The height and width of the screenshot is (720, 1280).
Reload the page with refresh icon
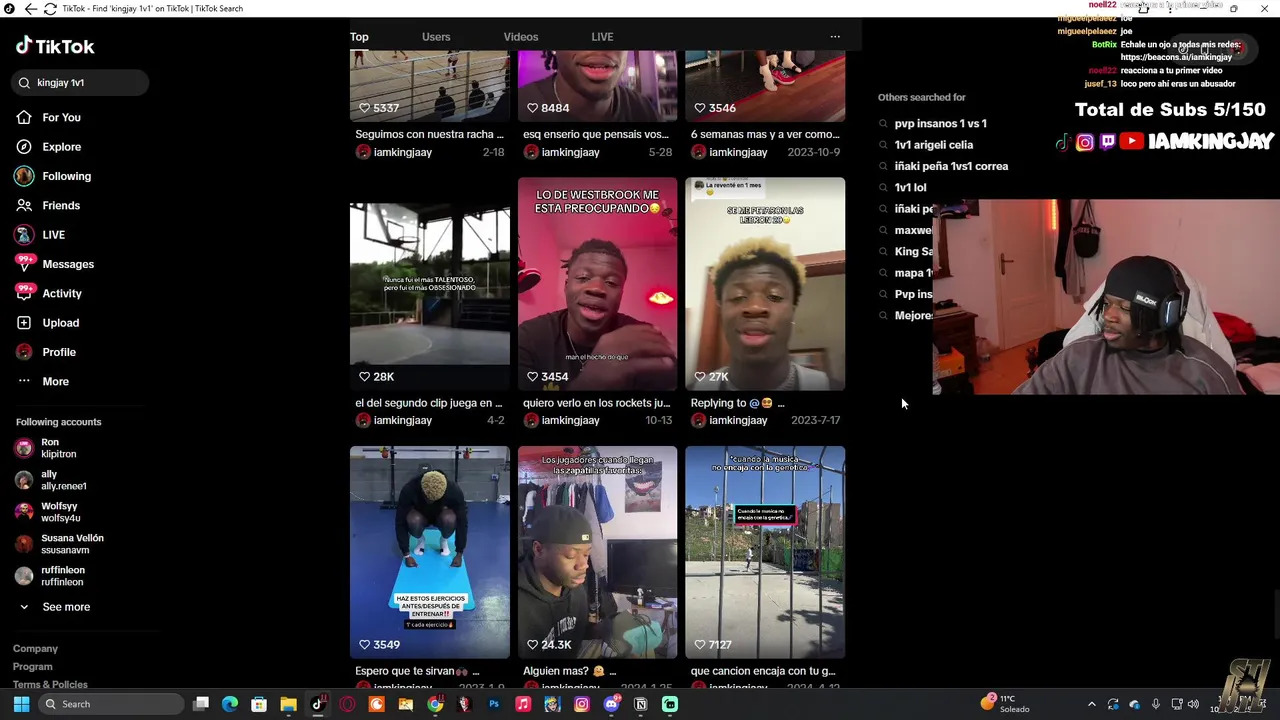click(50, 9)
